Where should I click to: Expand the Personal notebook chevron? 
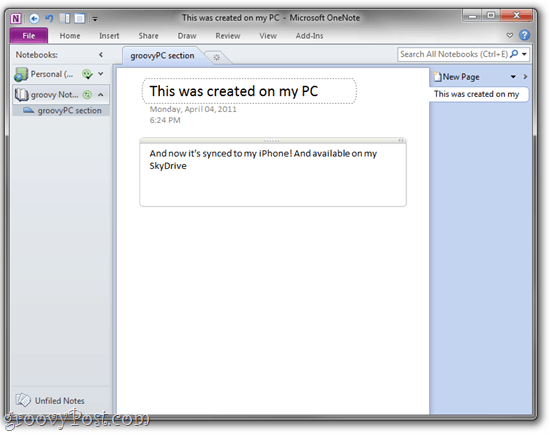pyautogui.click(x=101, y=74)
